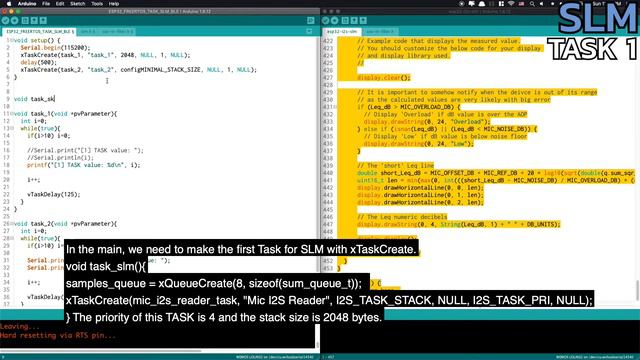Screen dimensions: 640x360
Task: Click Spotlight search icon in menu bar
Action: pos(532,4)
